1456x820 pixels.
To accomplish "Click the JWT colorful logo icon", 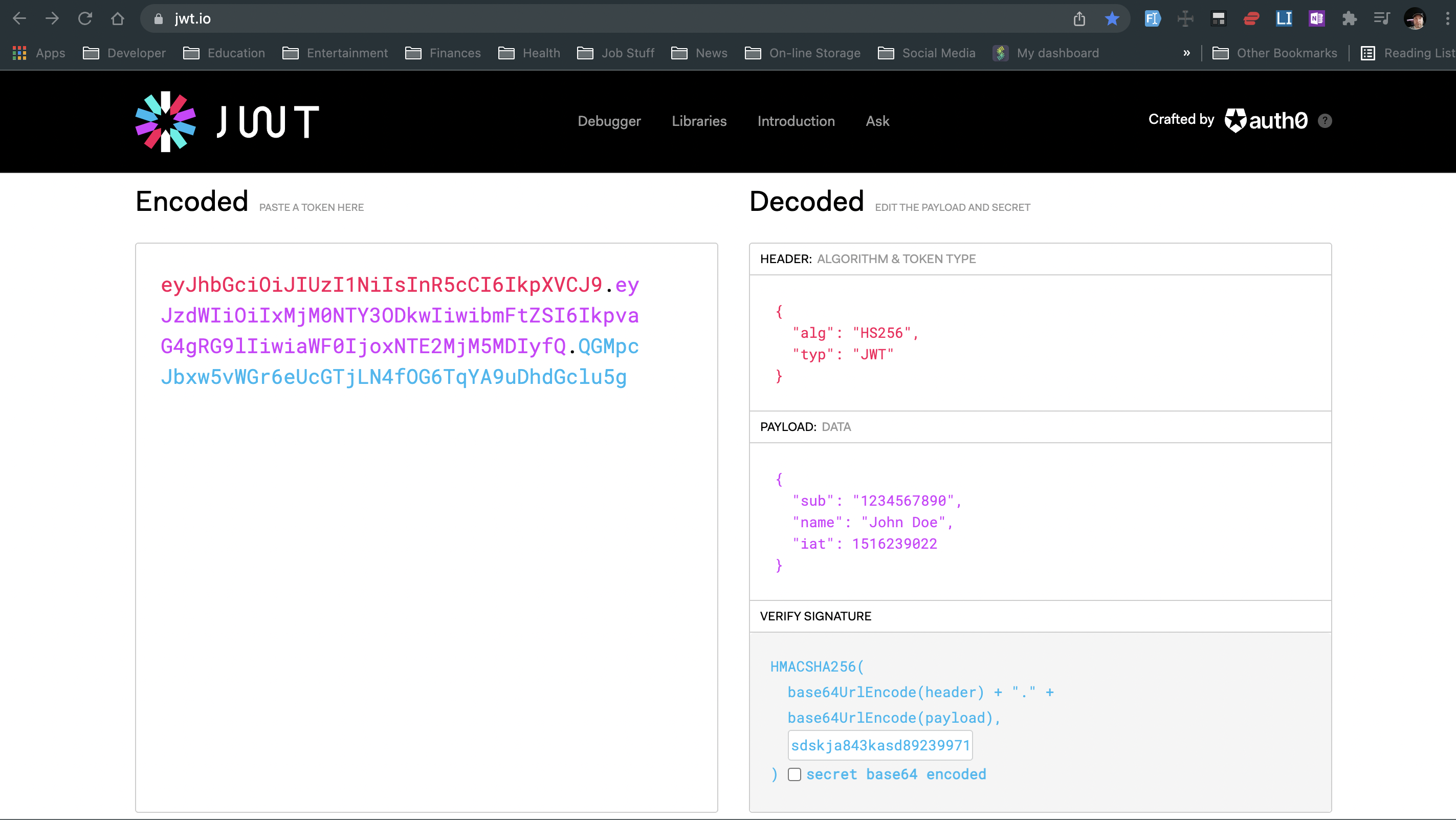I will (165, 121).
